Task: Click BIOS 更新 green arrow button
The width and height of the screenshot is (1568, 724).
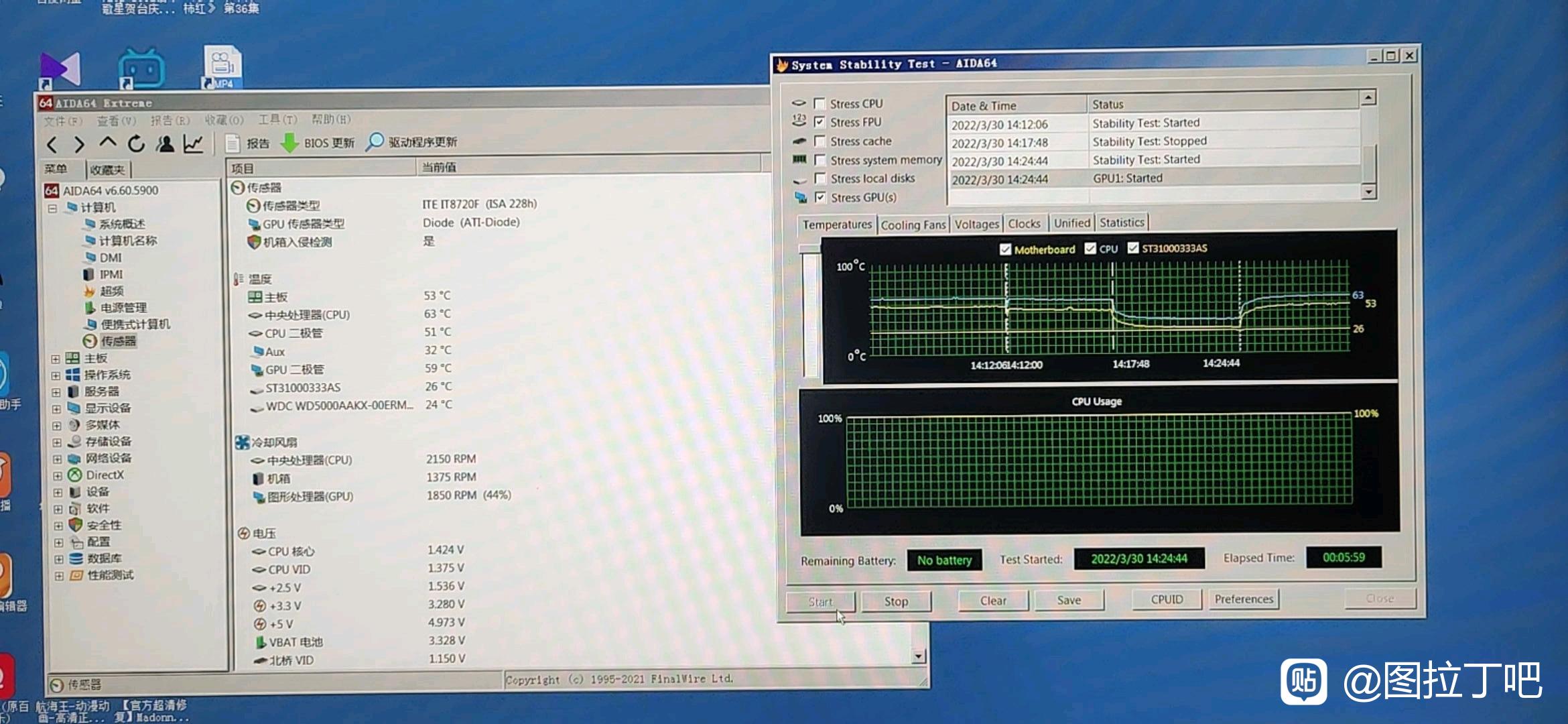Action: pyautogui.click(x=318, y=143)
